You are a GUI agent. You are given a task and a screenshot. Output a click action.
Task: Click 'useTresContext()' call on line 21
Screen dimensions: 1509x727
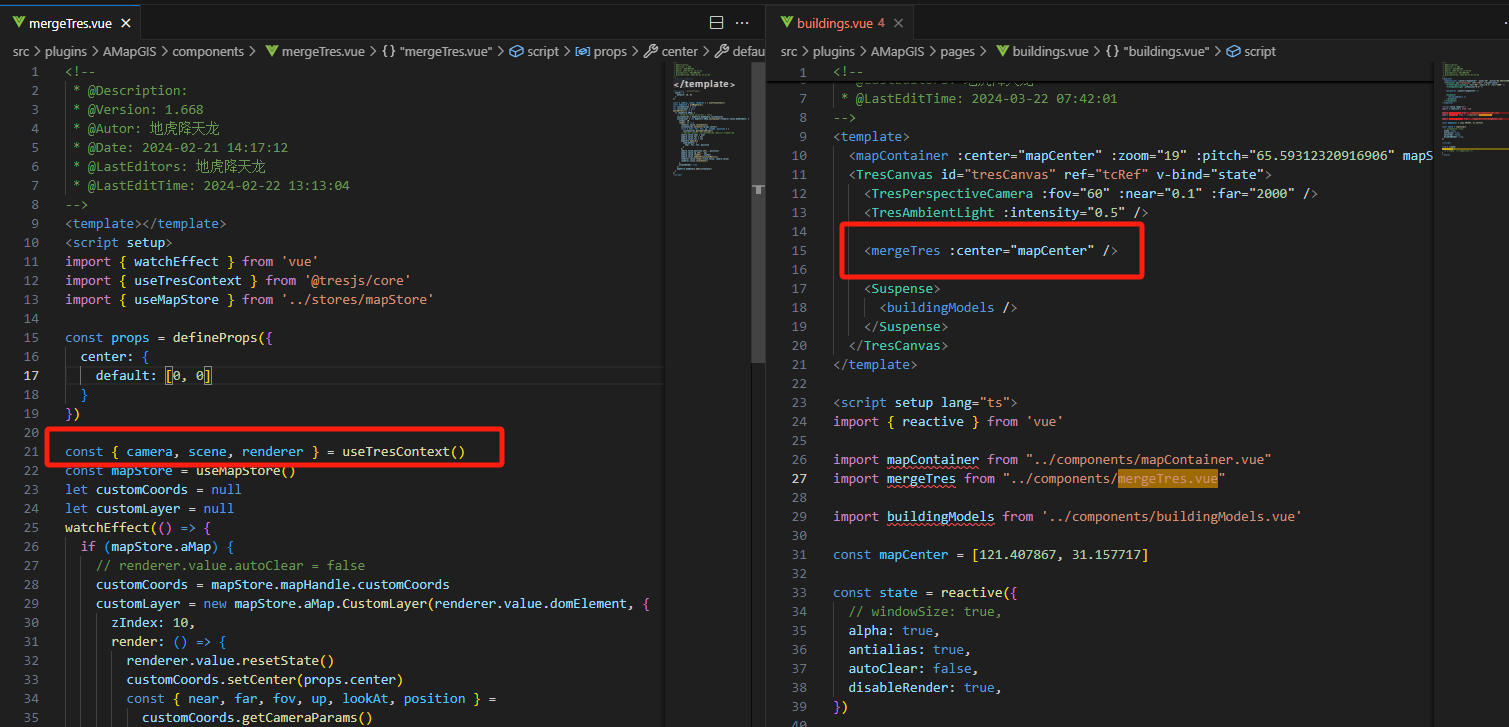click(x=404, y=451)
